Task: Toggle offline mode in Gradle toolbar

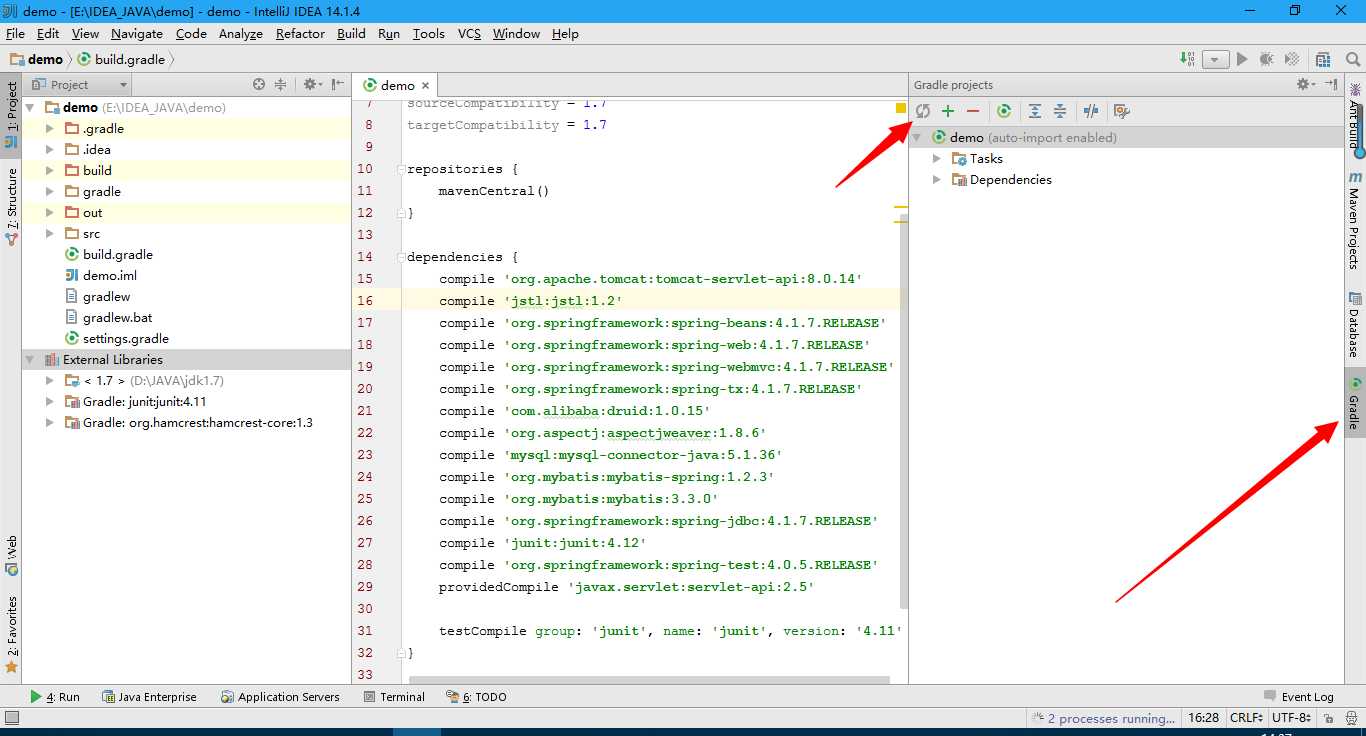Action: pyautogui.click(x=1091, y=111)
